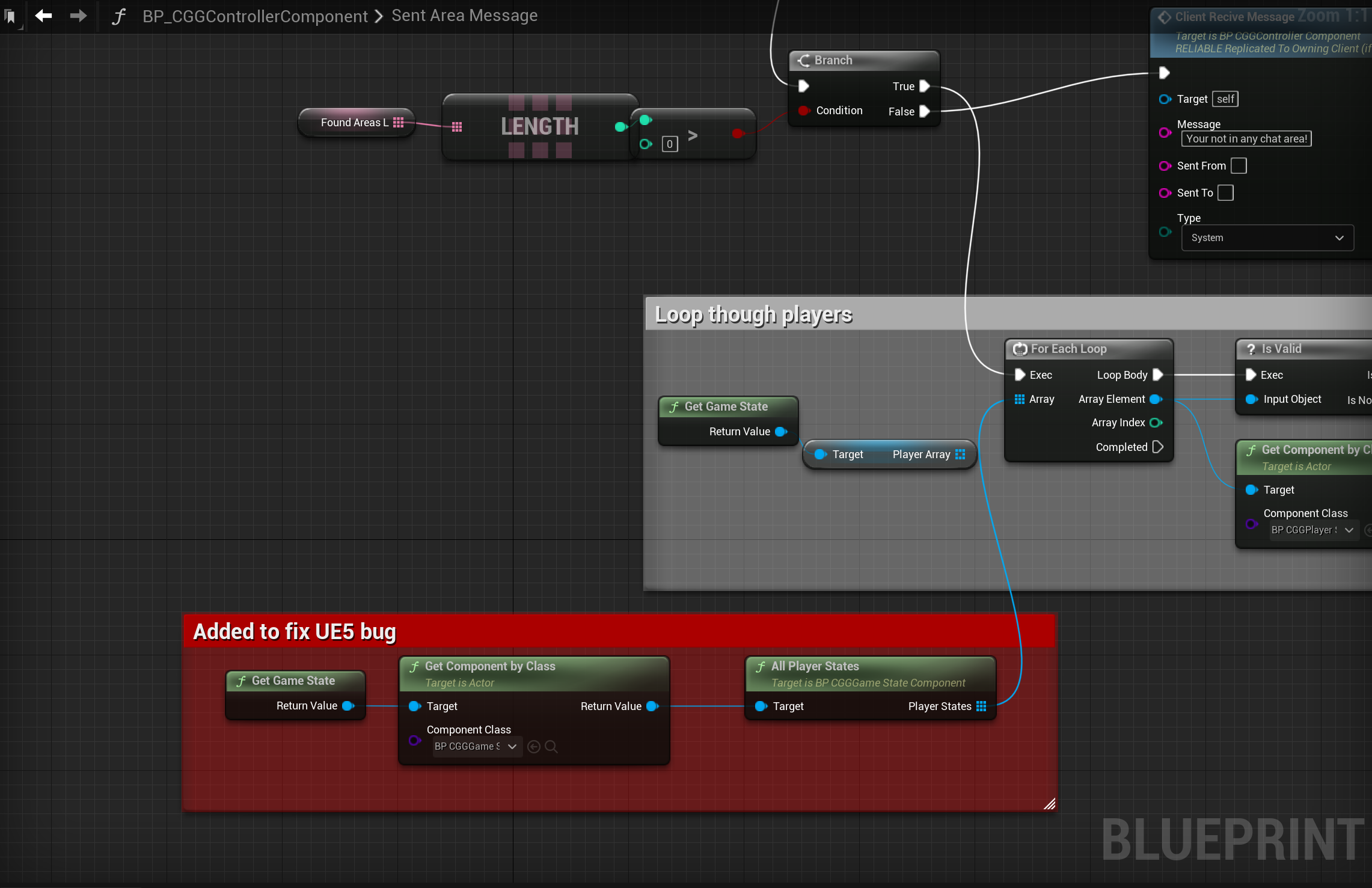
Task: Click the use-selected-asset arrow icon beside BP CGGGame
Action: 533,747
